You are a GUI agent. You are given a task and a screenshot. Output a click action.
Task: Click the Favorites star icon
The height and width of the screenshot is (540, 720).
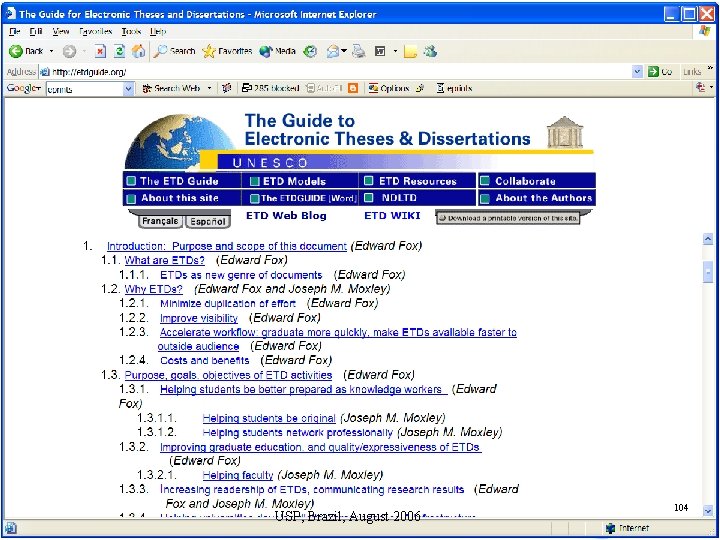click(x=208, y=51)
